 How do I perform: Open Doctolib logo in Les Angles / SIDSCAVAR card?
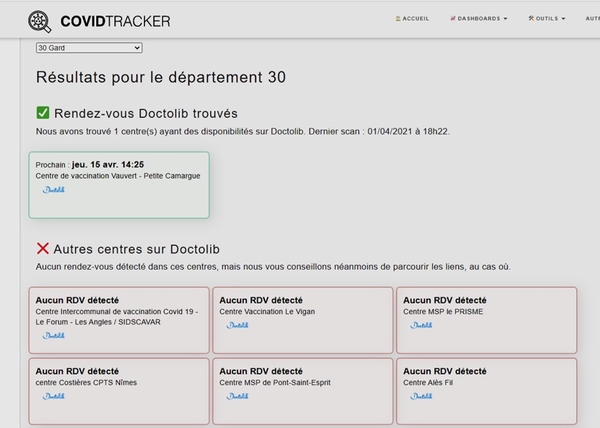tap(54, 335)
